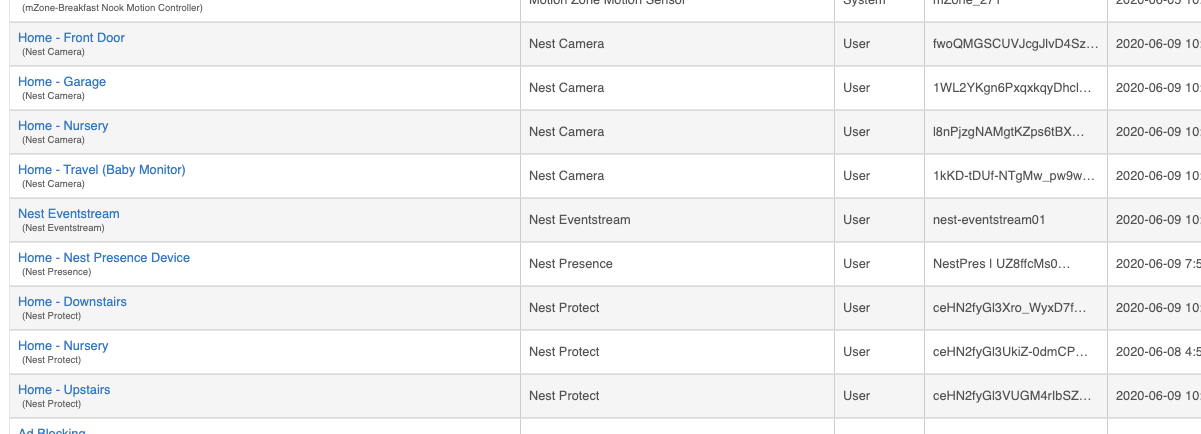
Task: Click Nest Protect type in Upstairs row
Action: coord(564,396)
